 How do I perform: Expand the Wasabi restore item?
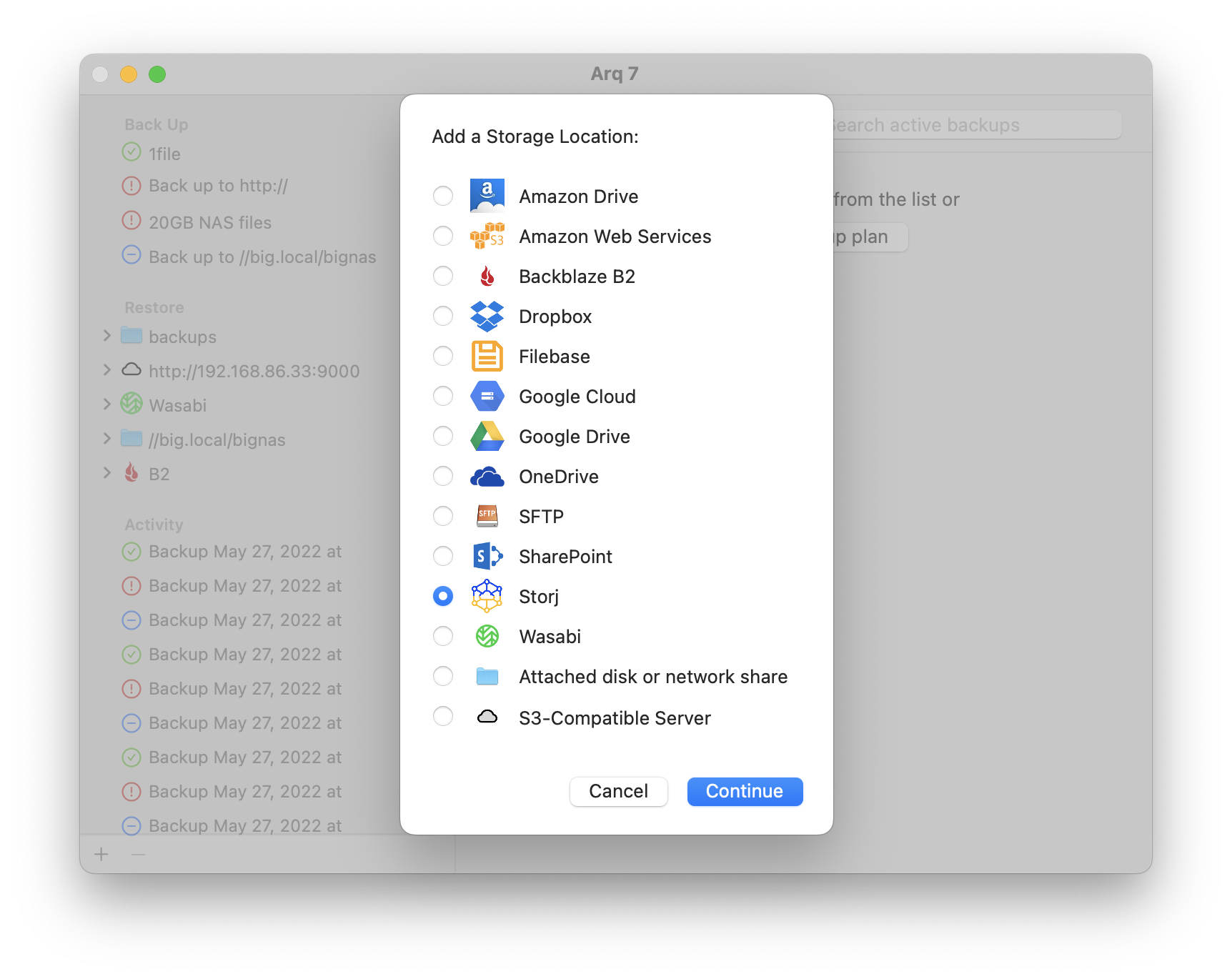tap(107, 404)
